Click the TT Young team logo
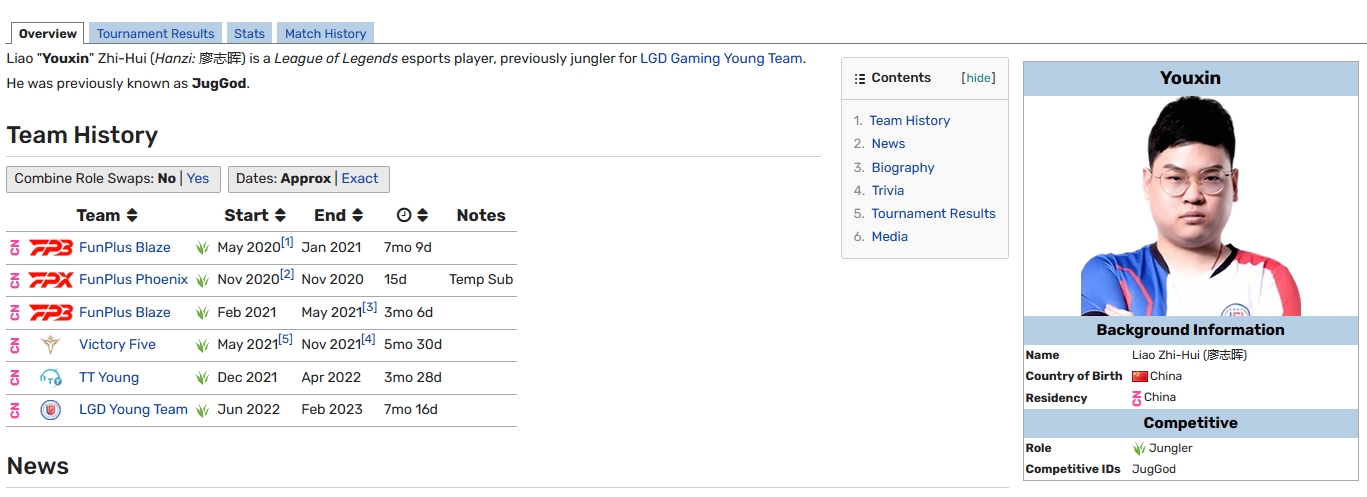1367x497 pixels. [x=50, y=378]
